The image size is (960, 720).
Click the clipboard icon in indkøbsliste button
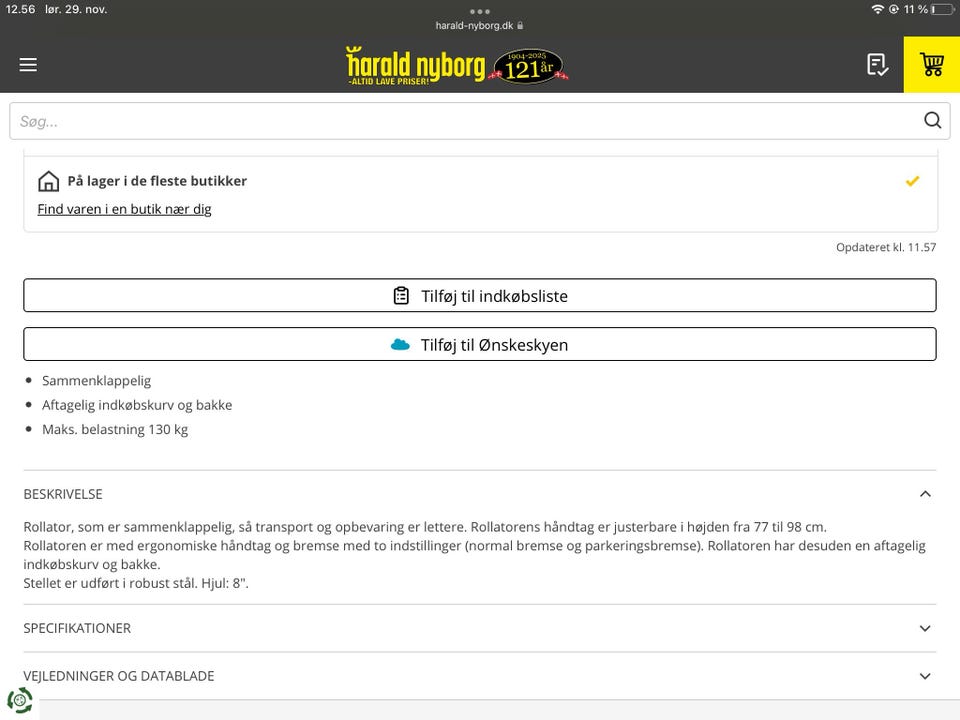(401, 296)
